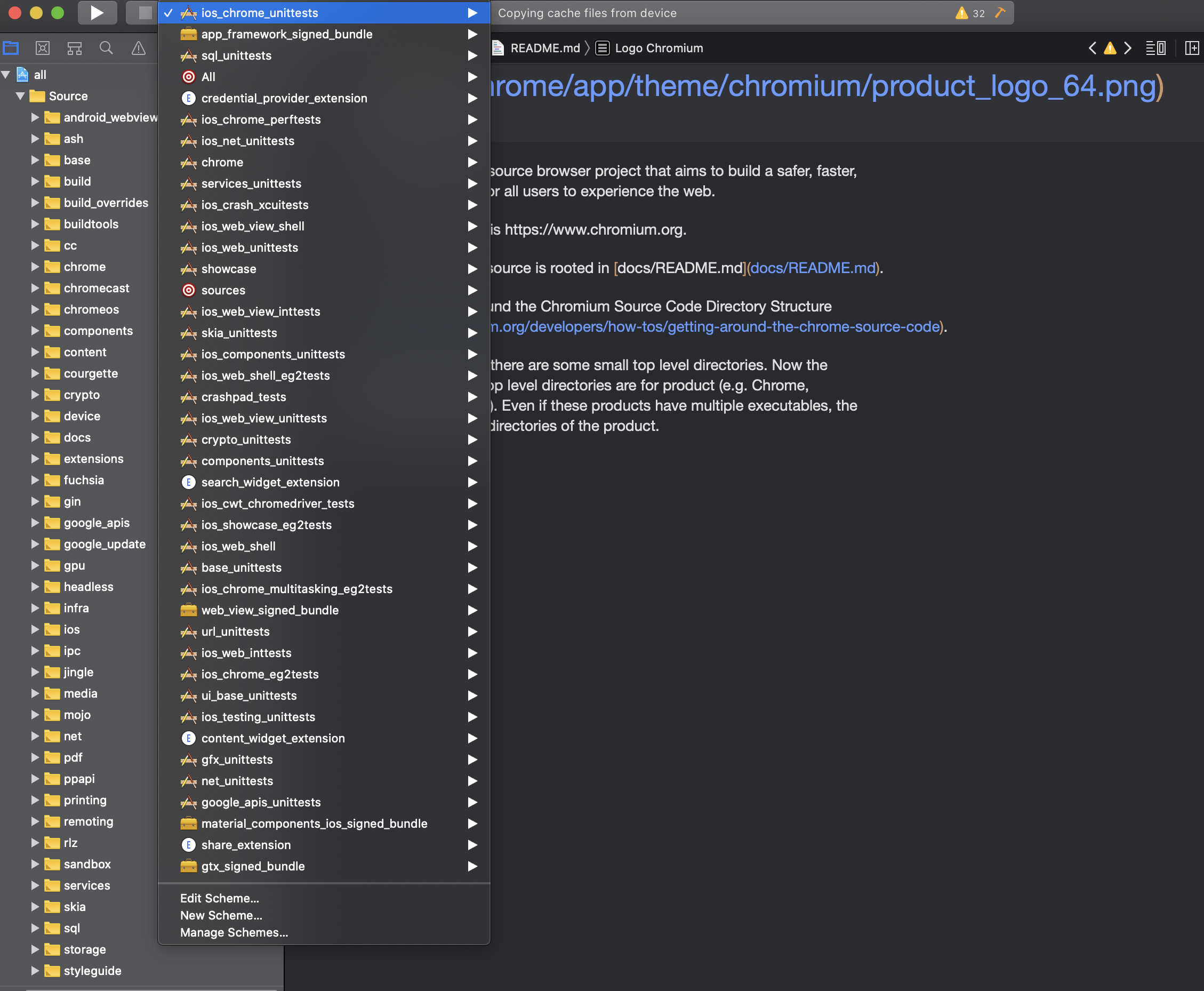Click Manage Schemes… option

[234, 932]
